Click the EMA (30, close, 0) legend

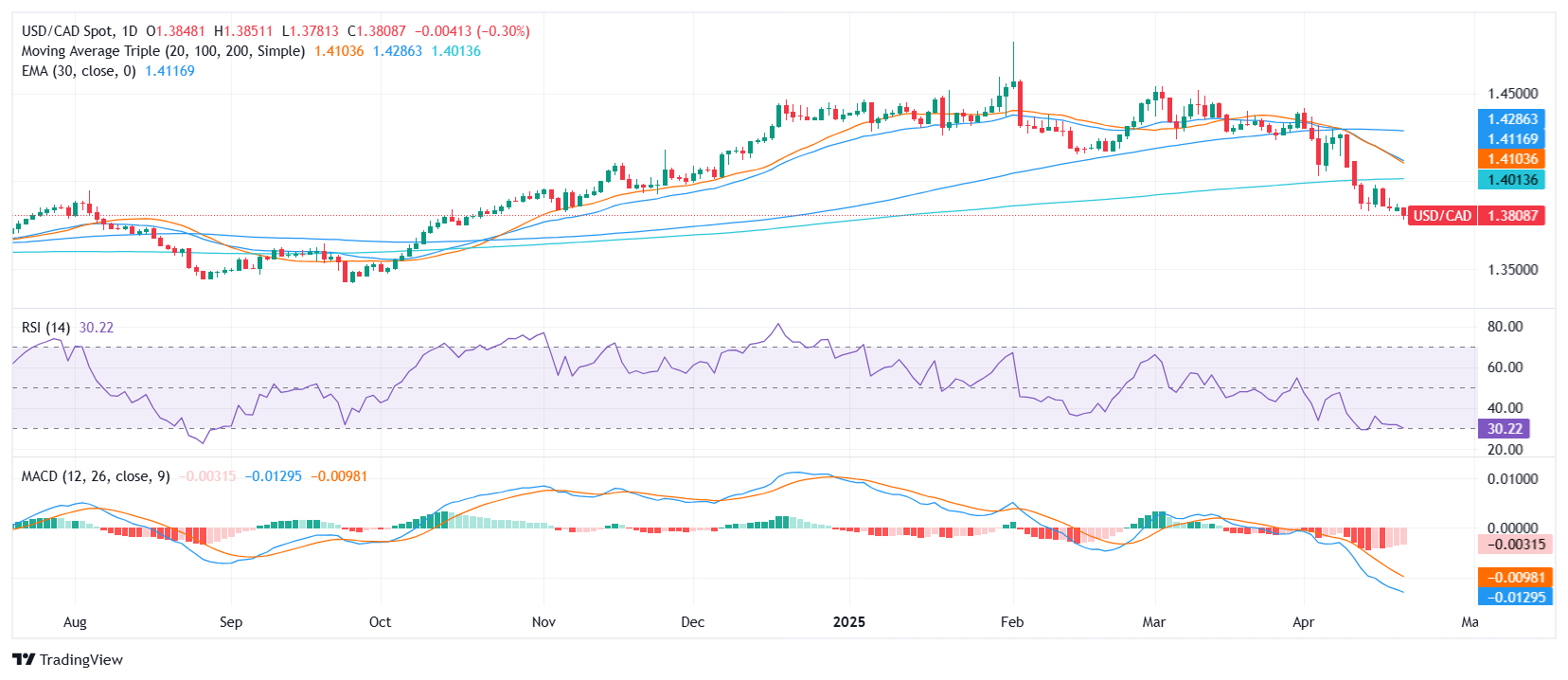(x=79, y=71)
